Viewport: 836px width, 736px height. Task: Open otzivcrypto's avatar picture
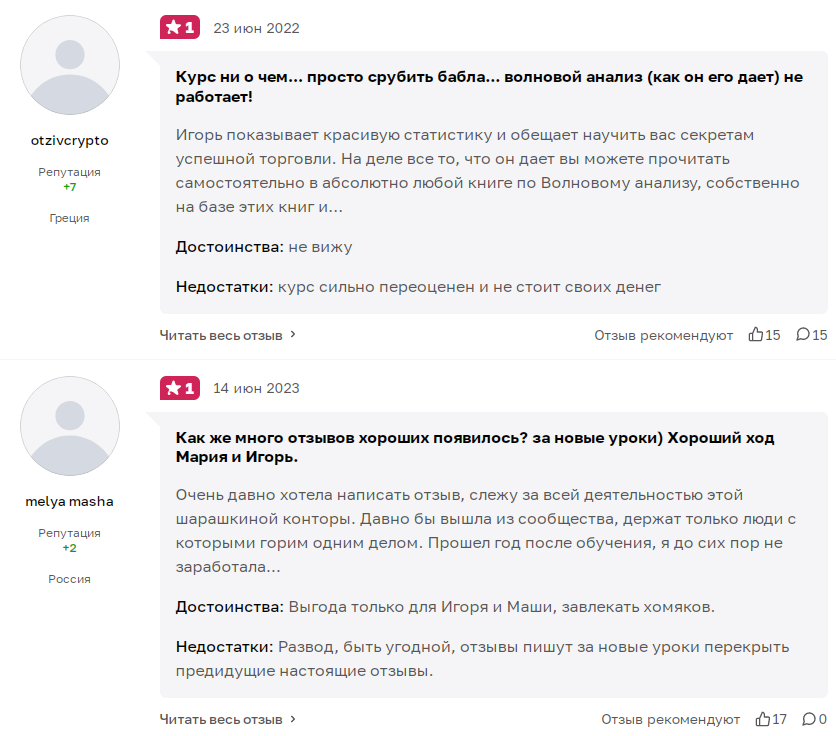70,66
